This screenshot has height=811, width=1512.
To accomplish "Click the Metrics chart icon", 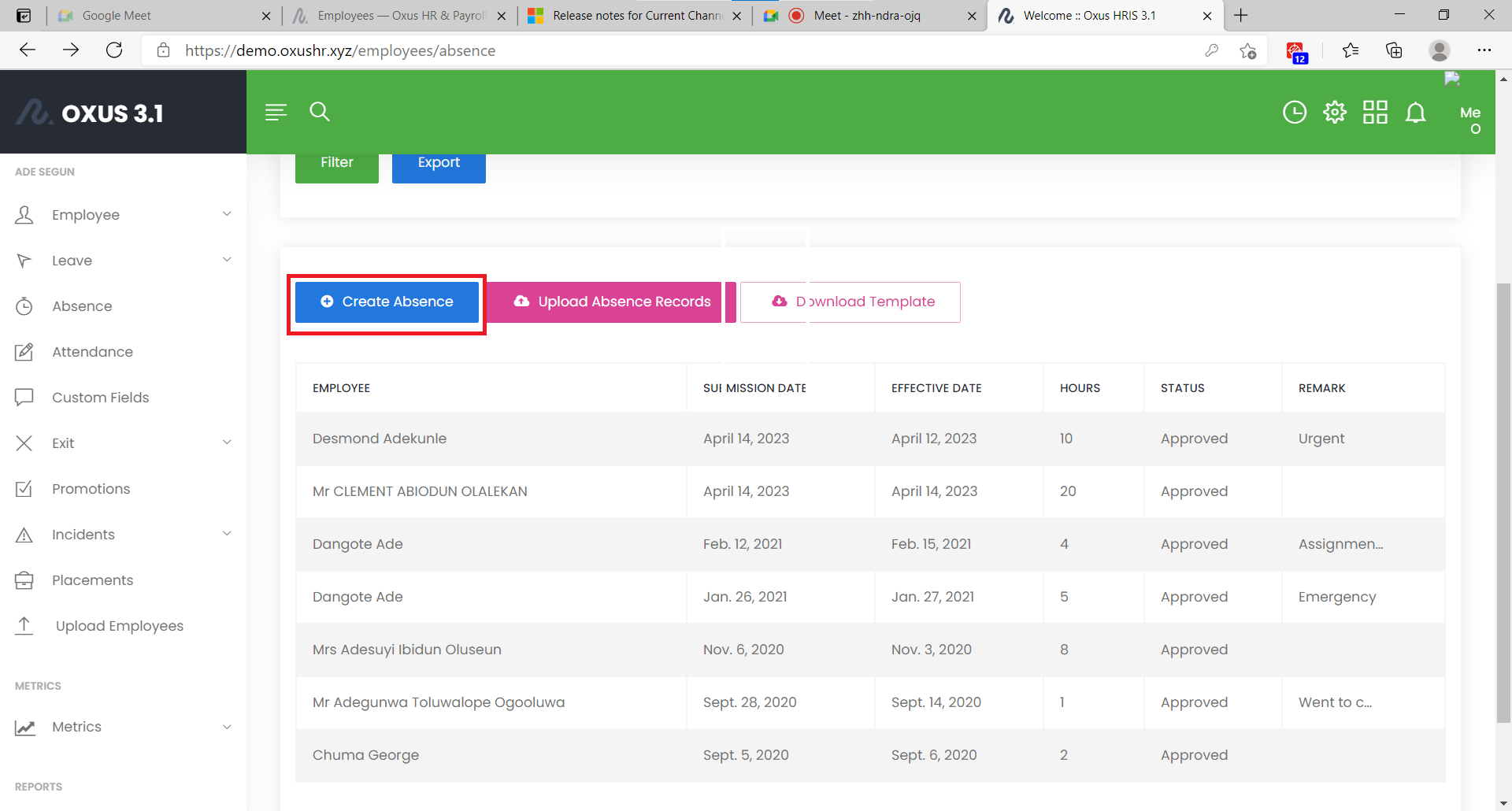I will (24, 727).
